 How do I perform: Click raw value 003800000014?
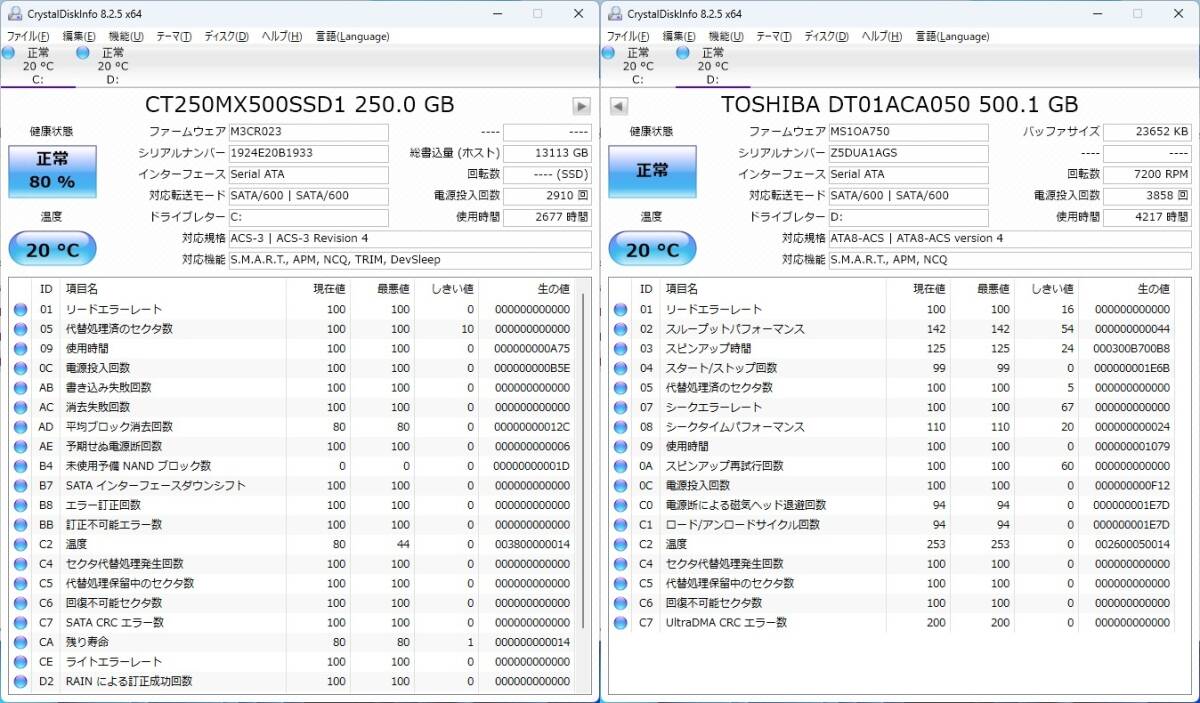[532, 545]
